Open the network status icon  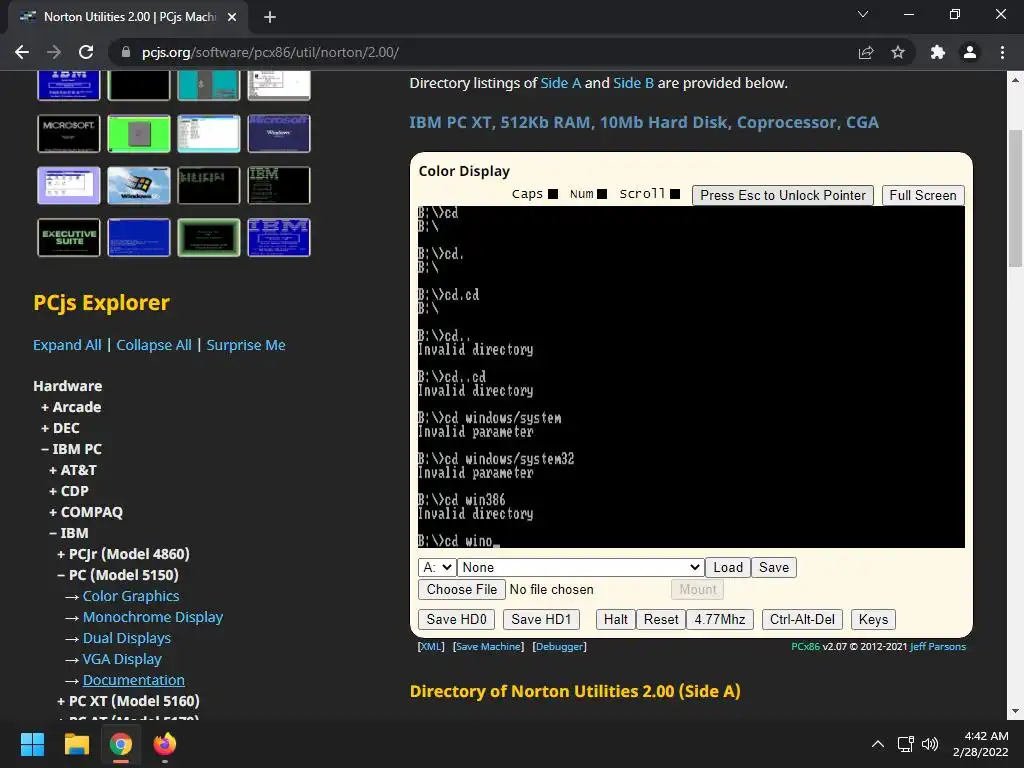coord(905,744)
